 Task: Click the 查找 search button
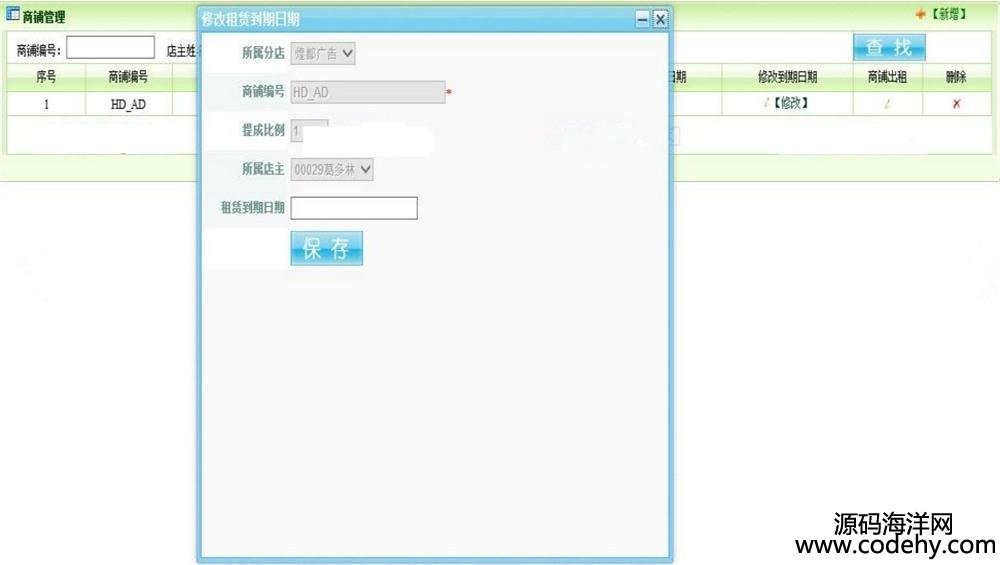[x=889, y=47]
